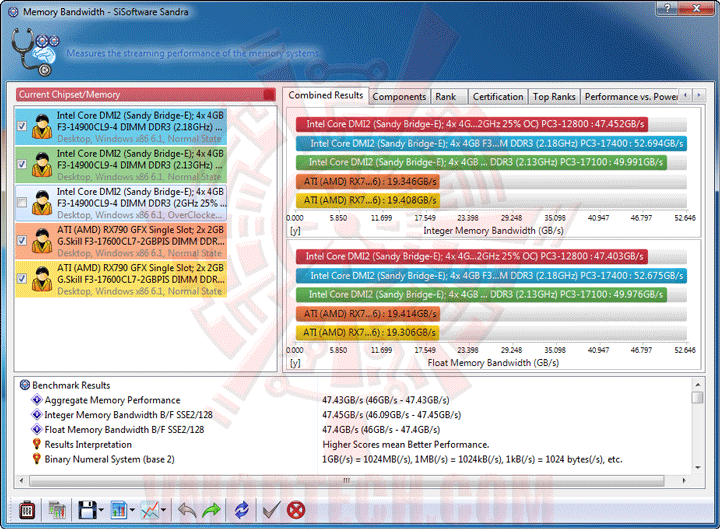Click the checkmark OK icon
The image size is (720, 529).
coord(271,510)
